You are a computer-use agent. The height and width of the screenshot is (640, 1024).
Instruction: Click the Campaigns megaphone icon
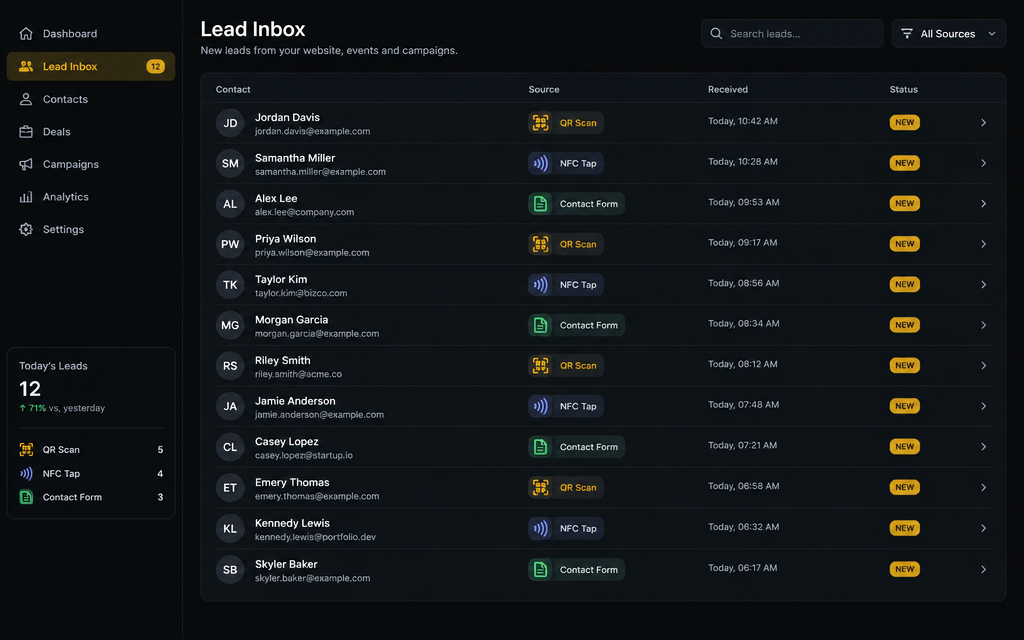point(26,165)
